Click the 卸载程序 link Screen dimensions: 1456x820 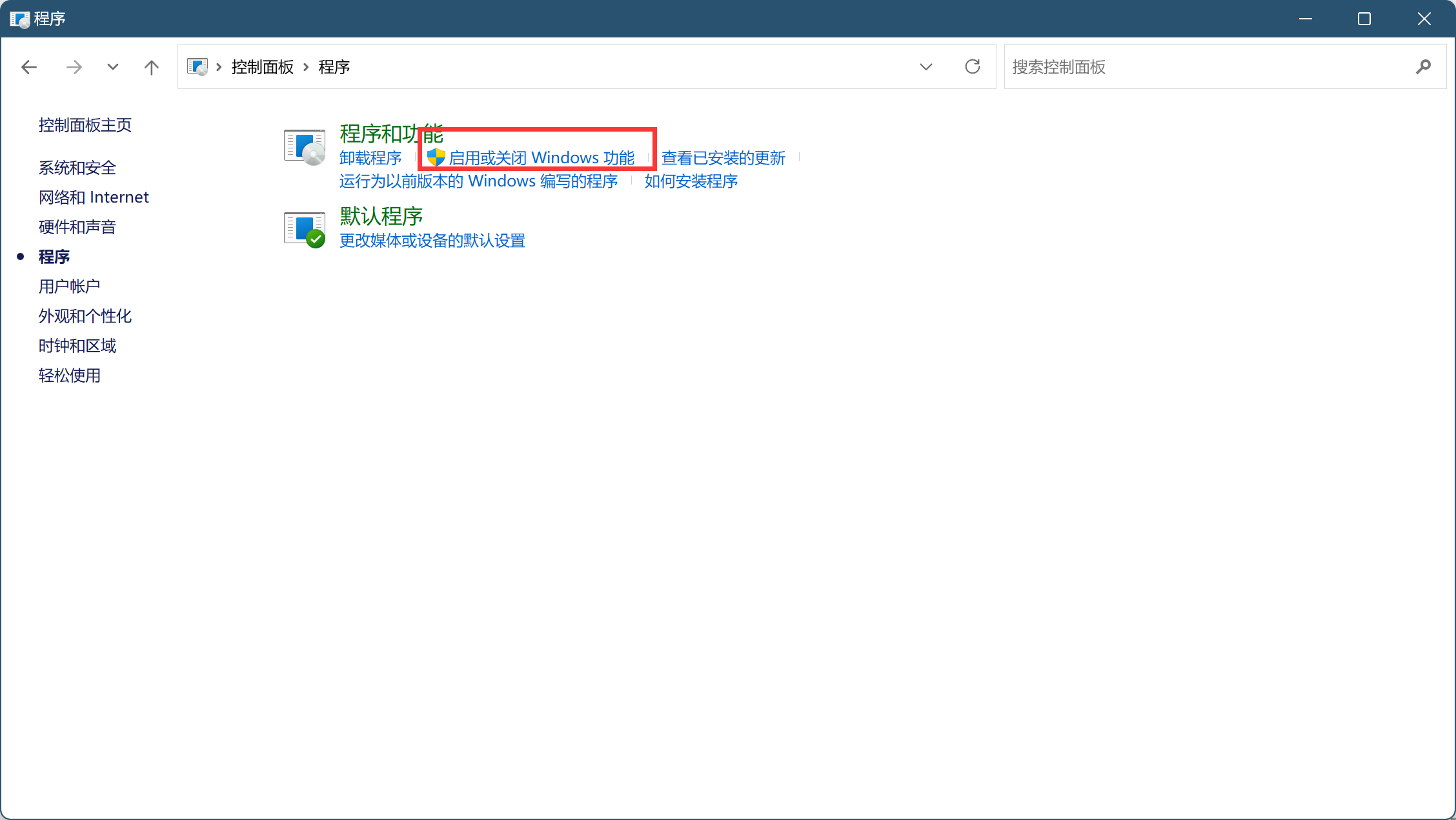(x=370, y=158)
